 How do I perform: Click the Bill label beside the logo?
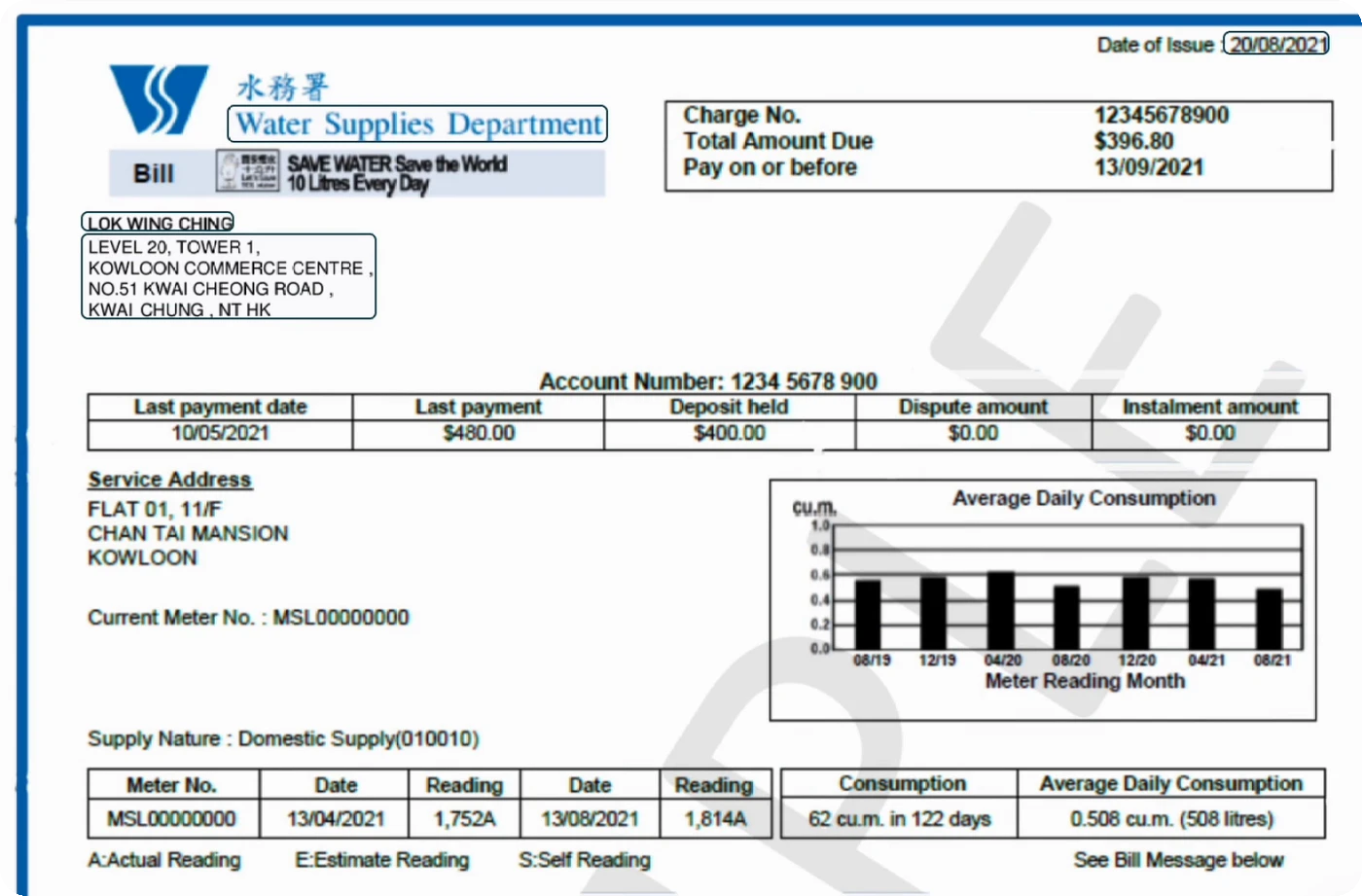tap(154, 173)
